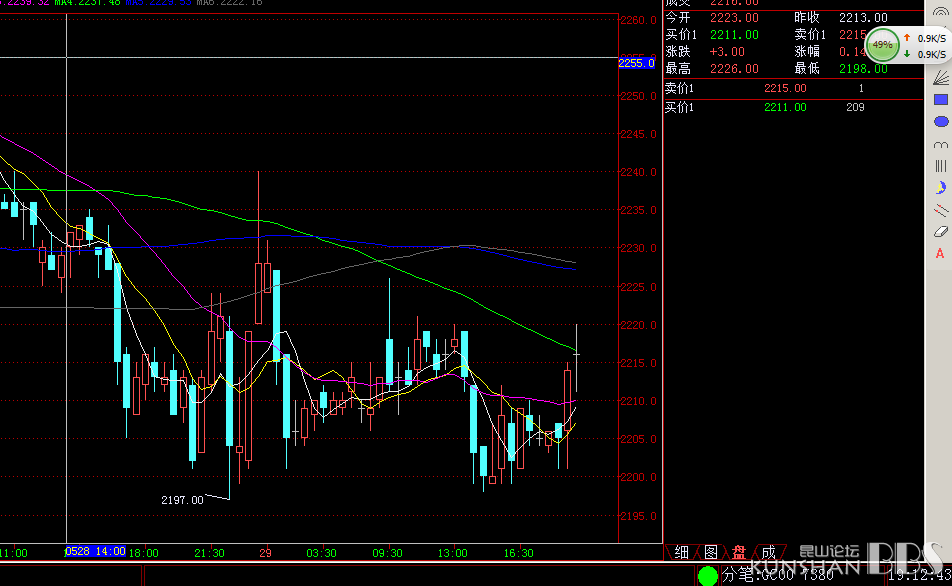The width and height of the screenshot is (952, 586).
Task: Select the parallel channel lines tool
Action: click(x=940, y=210)
